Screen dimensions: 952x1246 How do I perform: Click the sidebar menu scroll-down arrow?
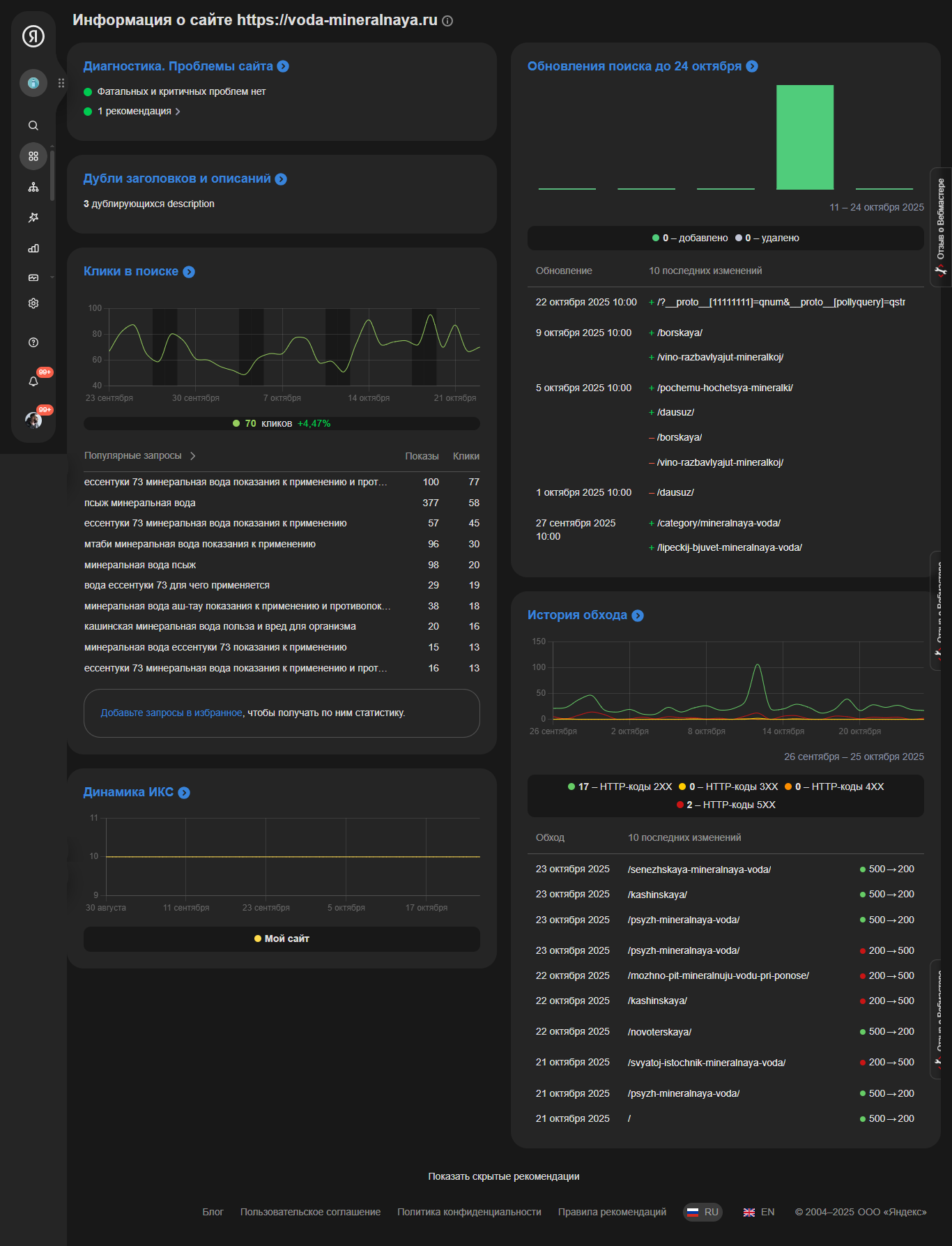[52, 277]
